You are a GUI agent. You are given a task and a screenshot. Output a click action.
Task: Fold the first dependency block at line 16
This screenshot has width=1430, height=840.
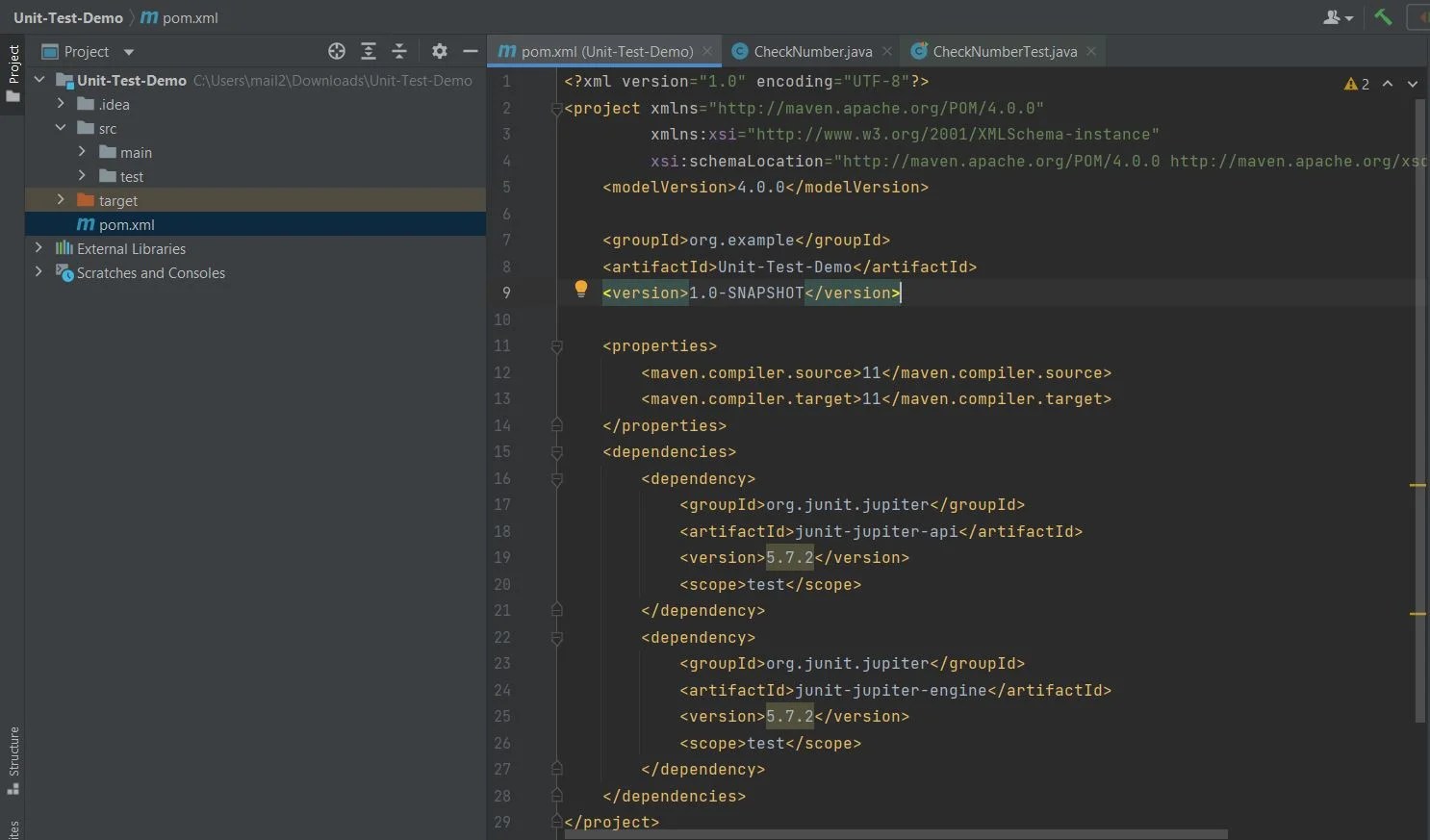tap(556, 479)
